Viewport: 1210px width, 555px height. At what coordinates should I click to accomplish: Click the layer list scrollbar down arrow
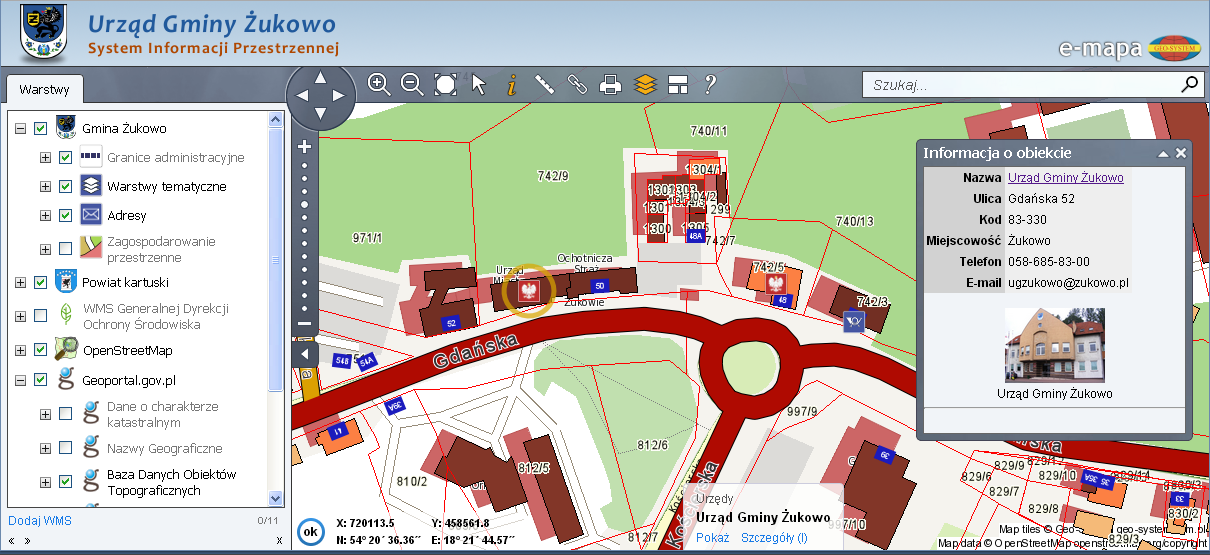pos(276,497)
